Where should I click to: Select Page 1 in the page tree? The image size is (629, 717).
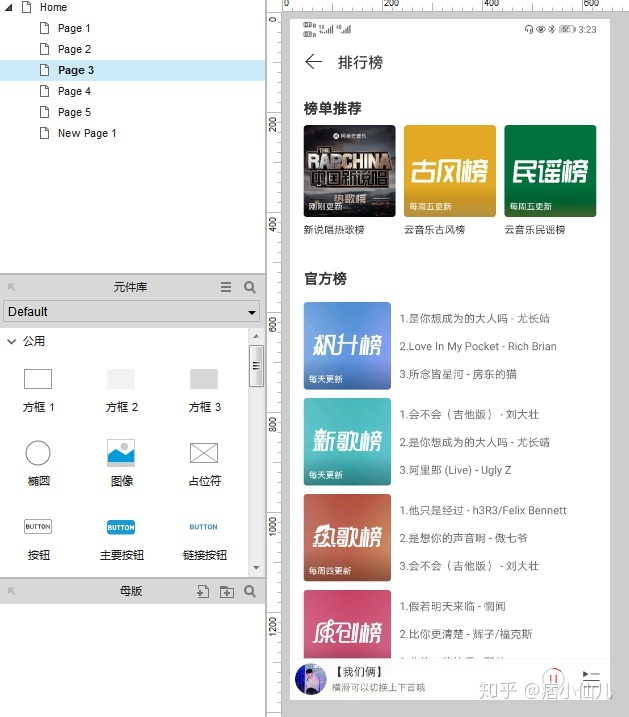pyautogui.click(x=74, y=28)
